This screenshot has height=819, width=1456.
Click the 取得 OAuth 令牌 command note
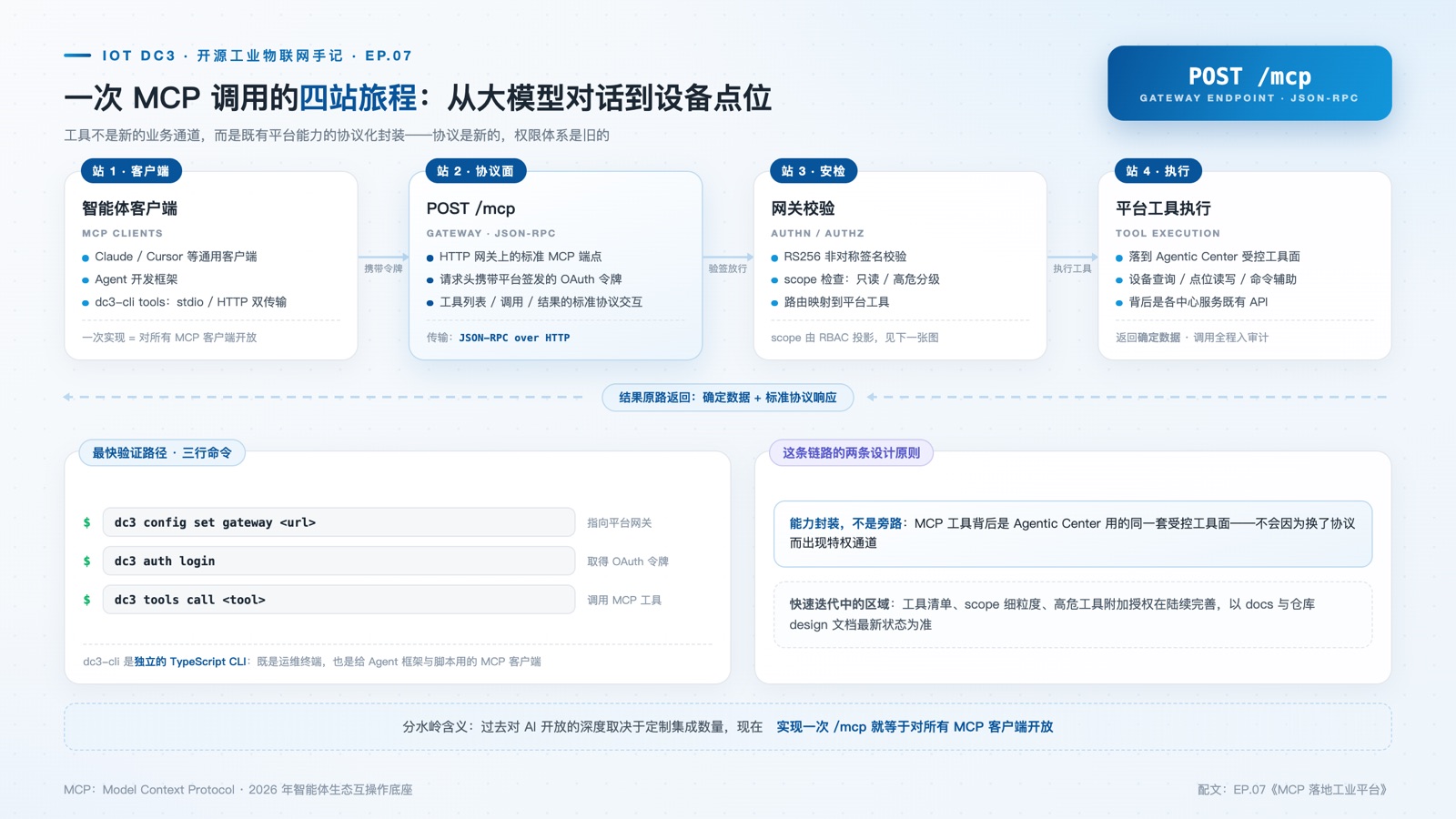(x=628, y=561)
